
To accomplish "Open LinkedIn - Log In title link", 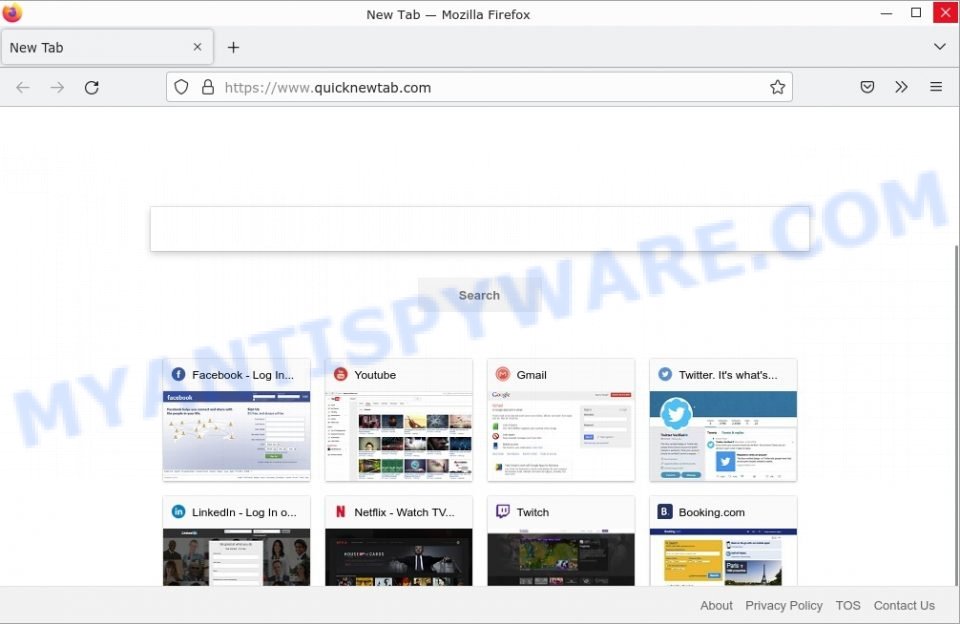I will pos(244,512).
